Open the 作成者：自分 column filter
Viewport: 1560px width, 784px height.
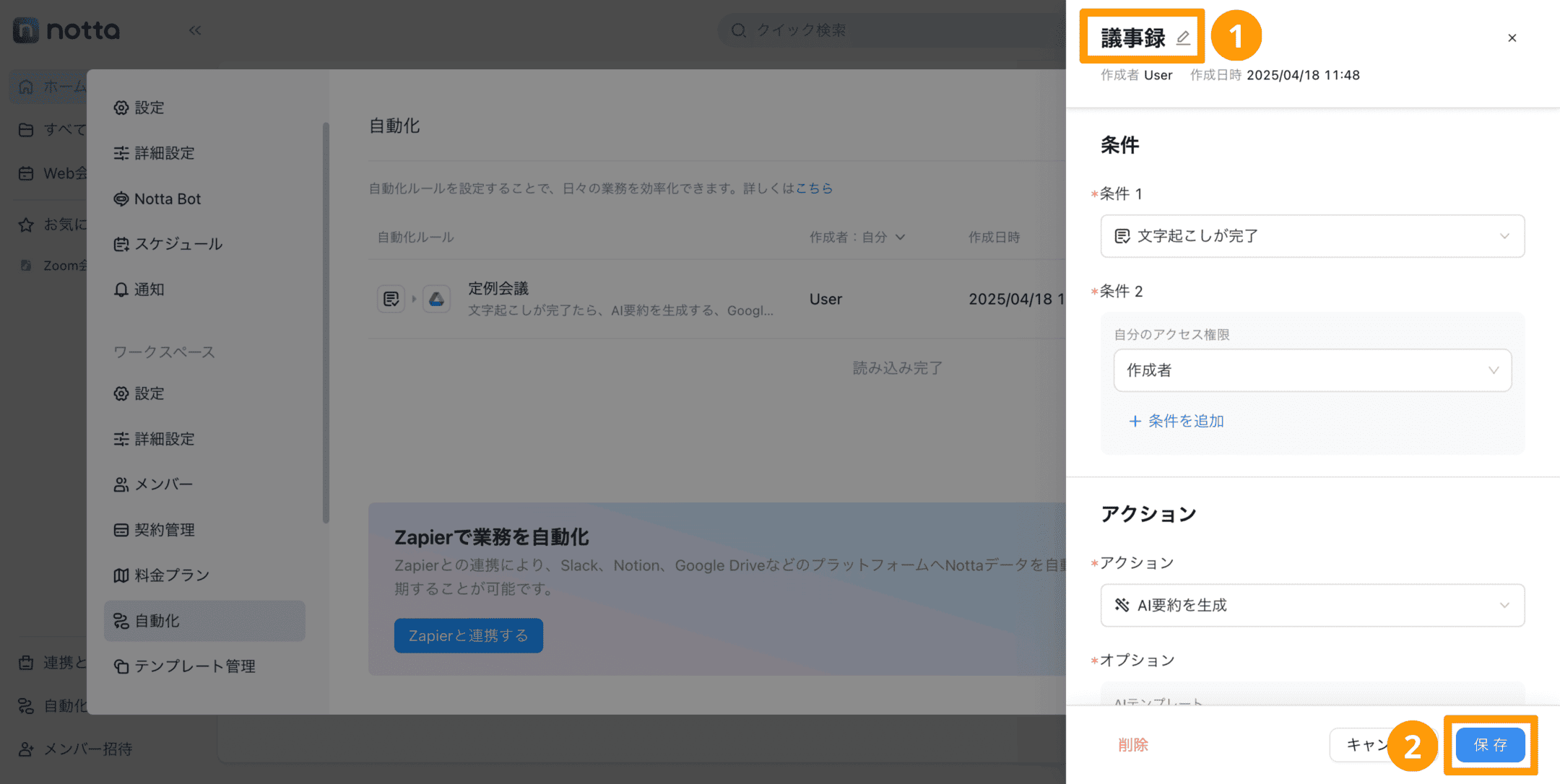click(857, 237)
